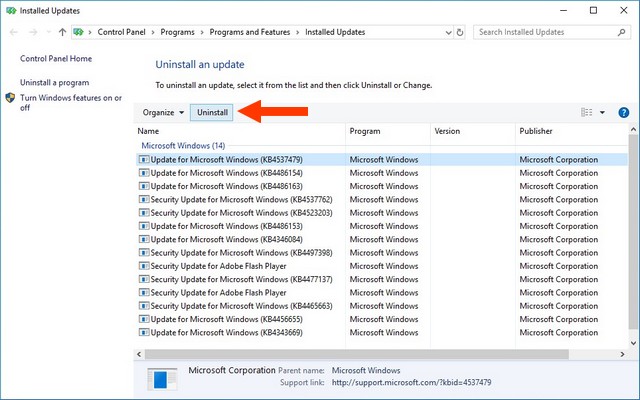Open the support.microsoft.com kbid=4537479 link
This screenshot has width=640, height=400.
[x=411, y=383]
